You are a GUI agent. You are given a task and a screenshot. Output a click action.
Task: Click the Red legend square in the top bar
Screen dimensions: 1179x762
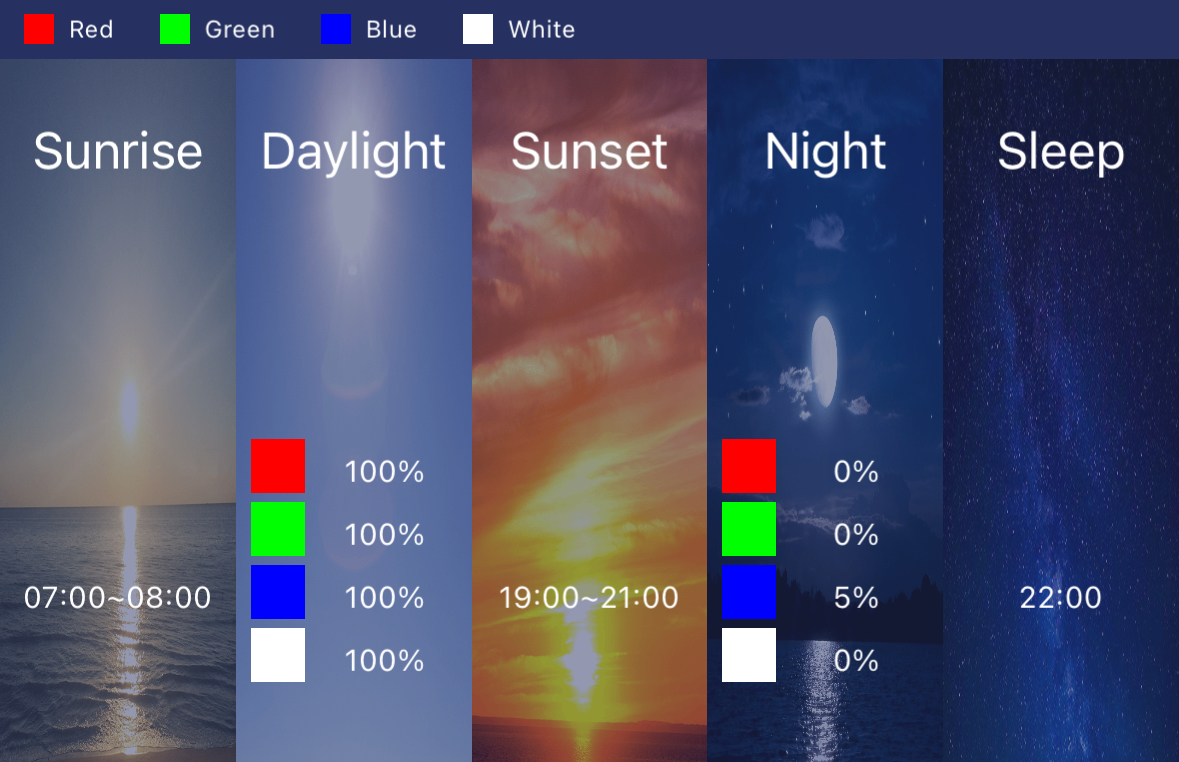tap(39, 29)
